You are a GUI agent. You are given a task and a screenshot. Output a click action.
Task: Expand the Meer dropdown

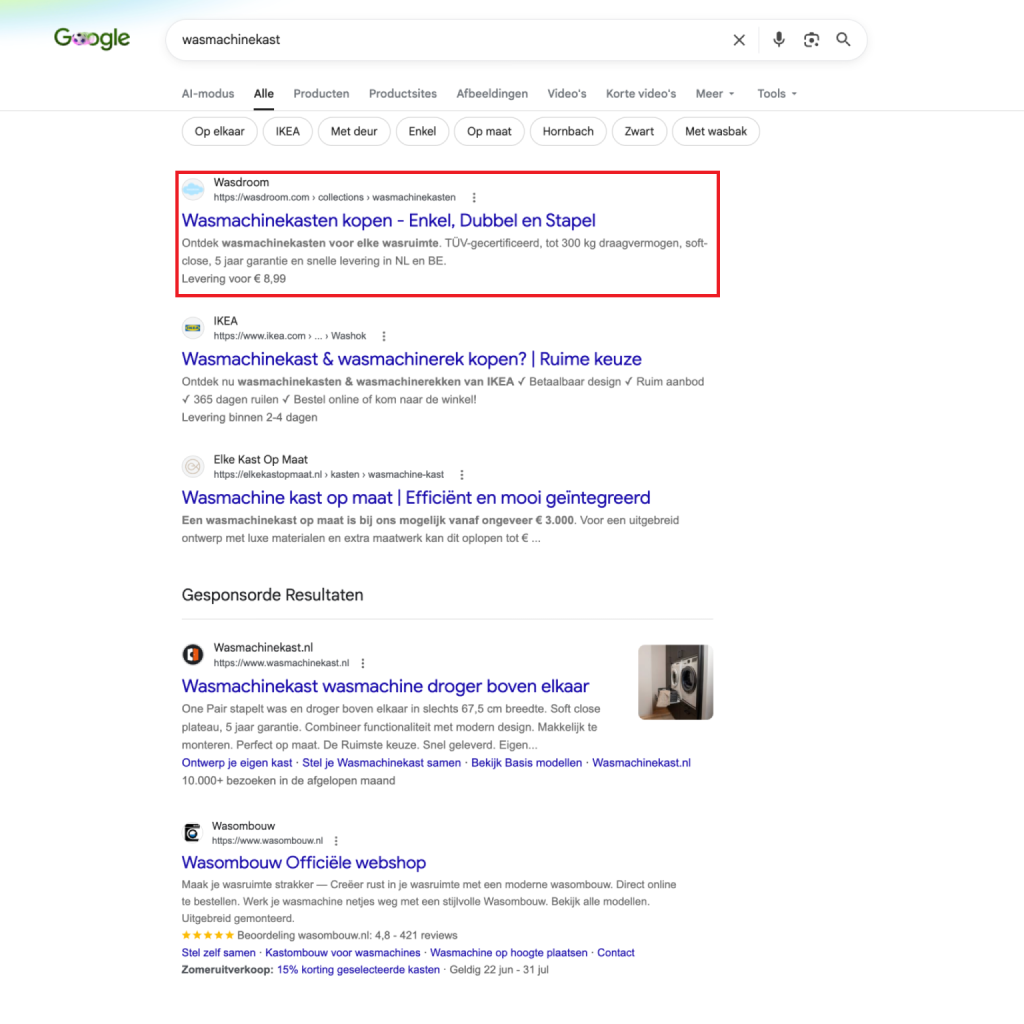point(715,93)
